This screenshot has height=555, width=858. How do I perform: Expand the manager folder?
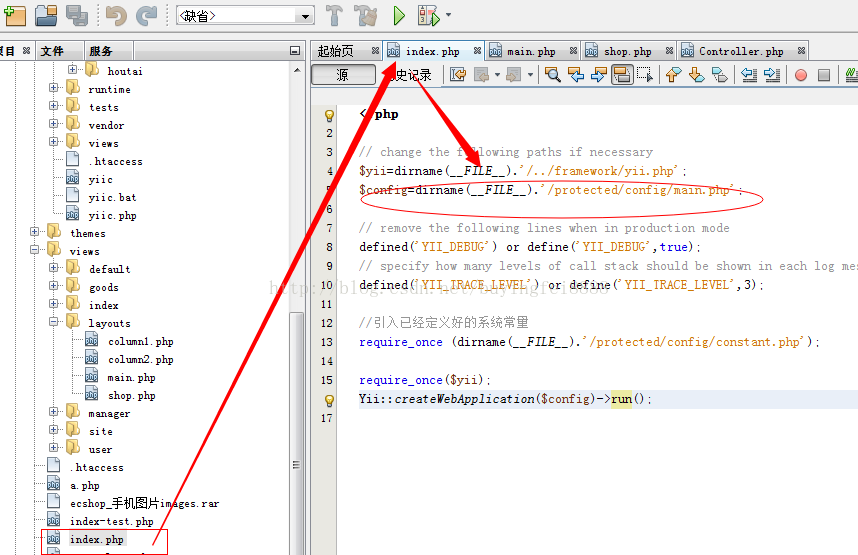(x=53, y=412)
